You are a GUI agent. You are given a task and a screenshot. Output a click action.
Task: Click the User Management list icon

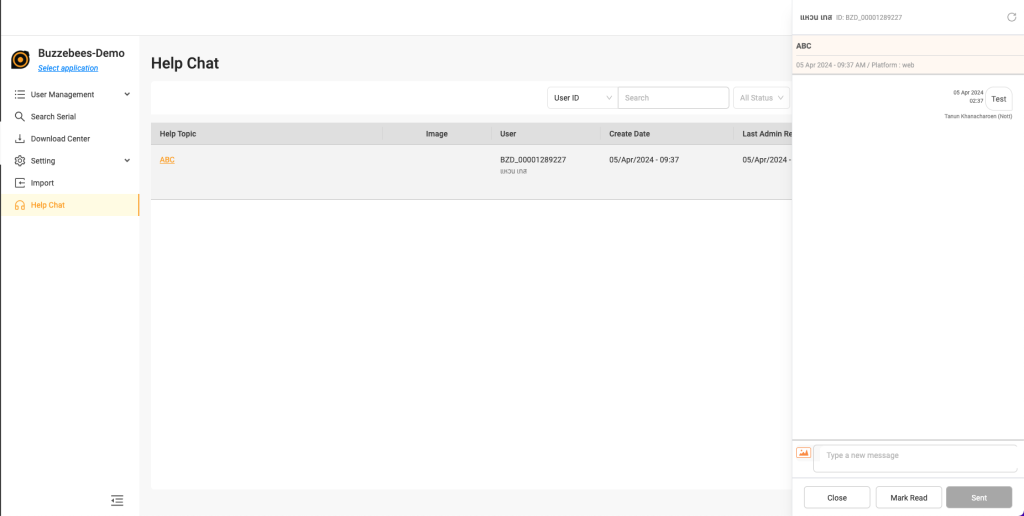pos(20,95)
